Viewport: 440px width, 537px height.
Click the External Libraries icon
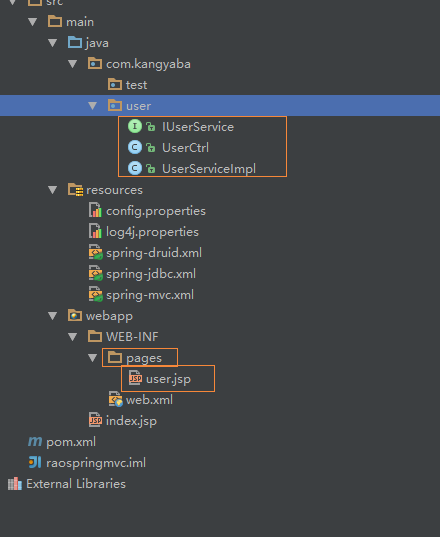click(15, 484)
